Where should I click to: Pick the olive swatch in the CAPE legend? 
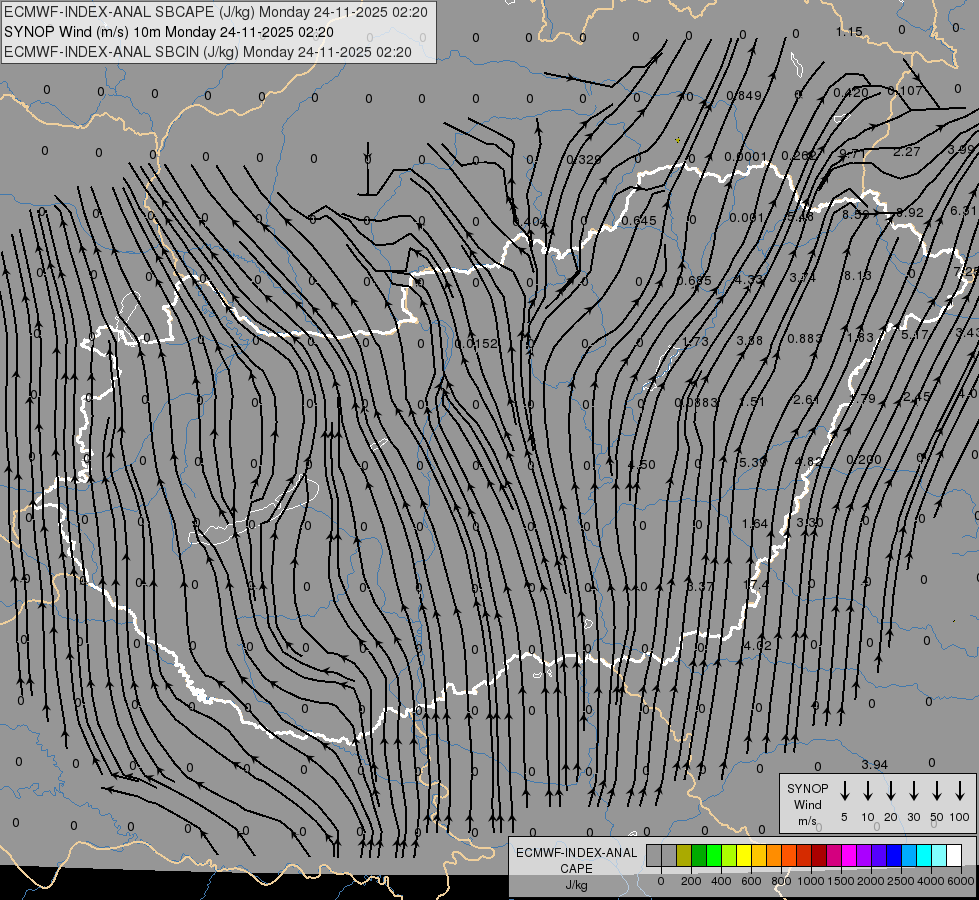(x=684, y=855)
